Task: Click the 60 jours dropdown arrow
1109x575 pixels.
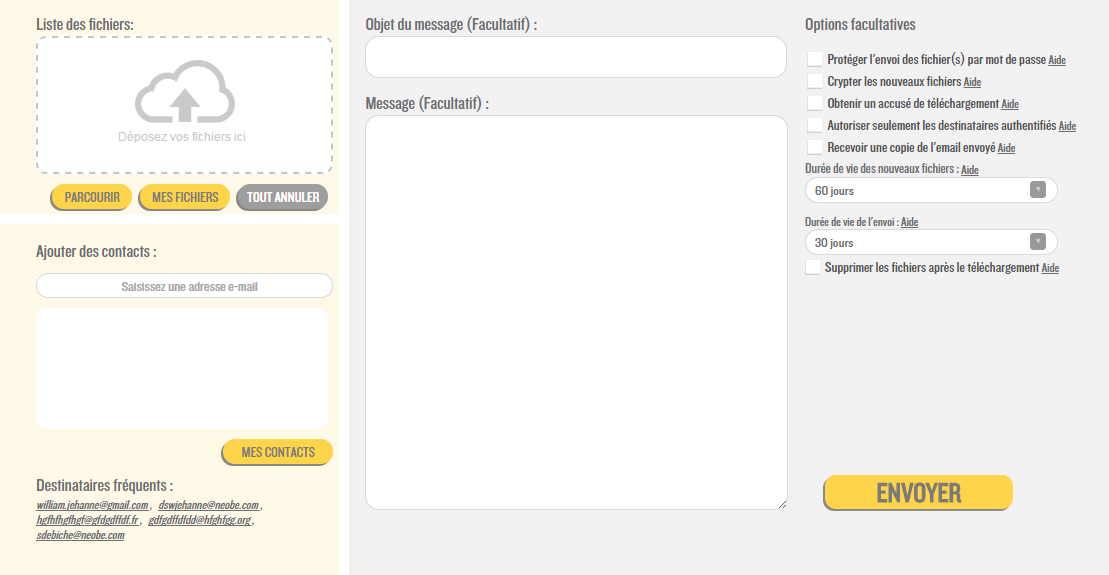Action: (1037, 190)
